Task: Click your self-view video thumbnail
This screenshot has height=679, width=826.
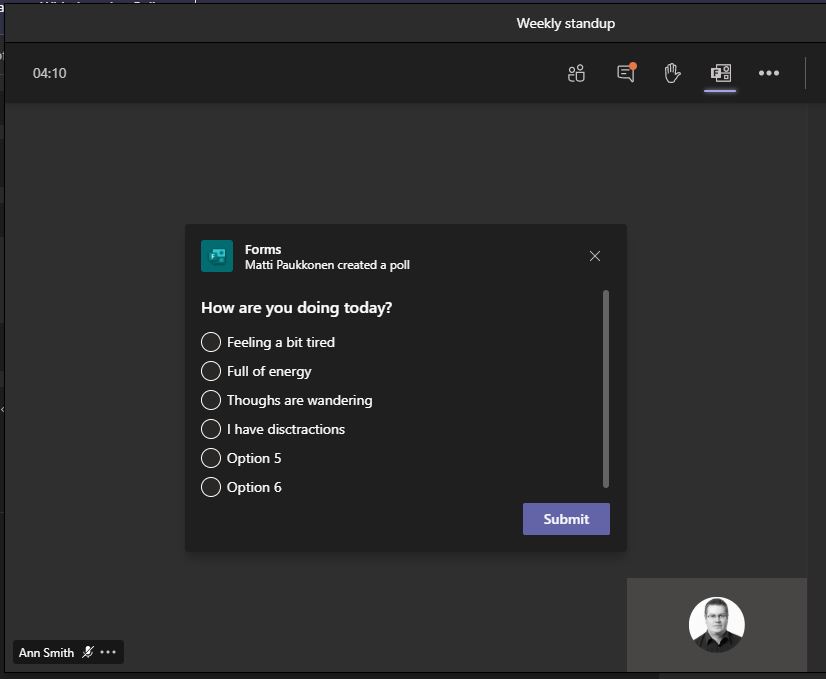Action: (x=716, y=624)
